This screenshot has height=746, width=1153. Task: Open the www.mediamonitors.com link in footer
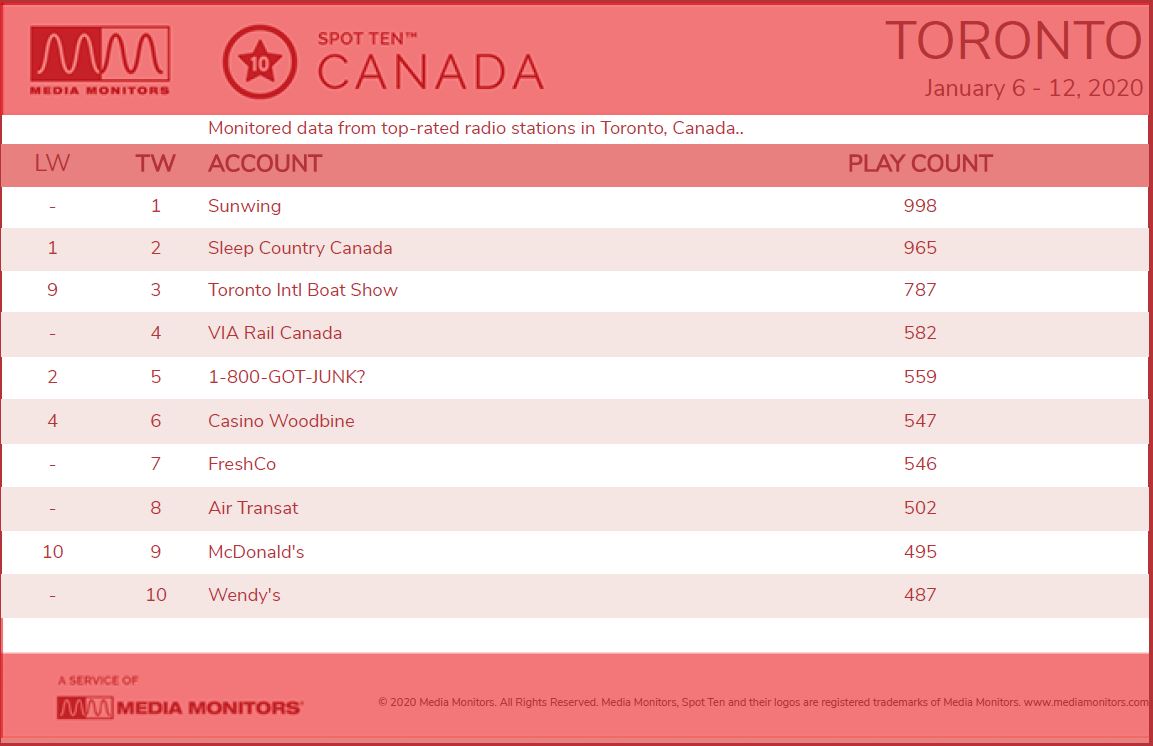click(x=1086, y=702)
